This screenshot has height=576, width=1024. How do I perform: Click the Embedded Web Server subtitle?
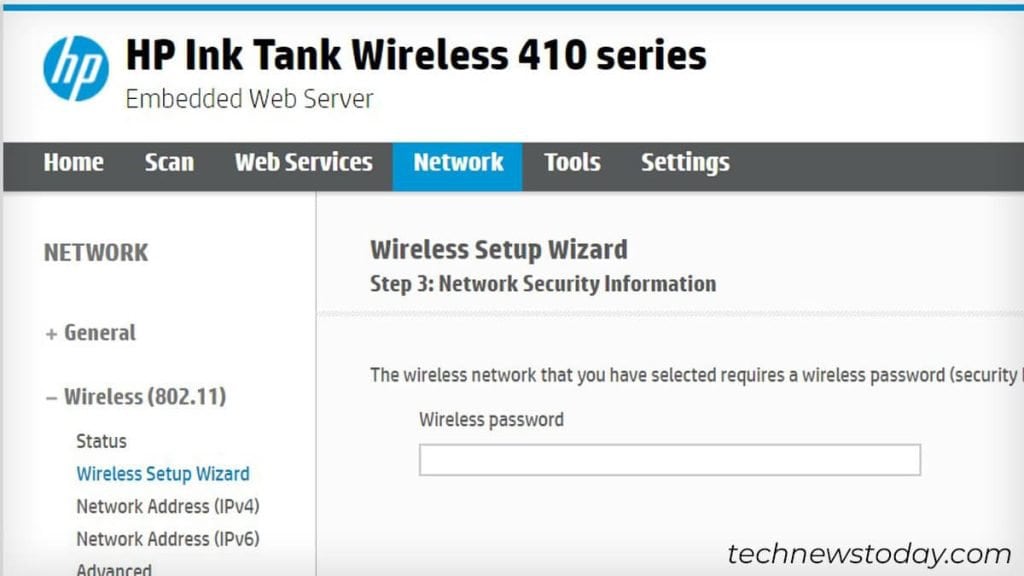coord(248,98)
